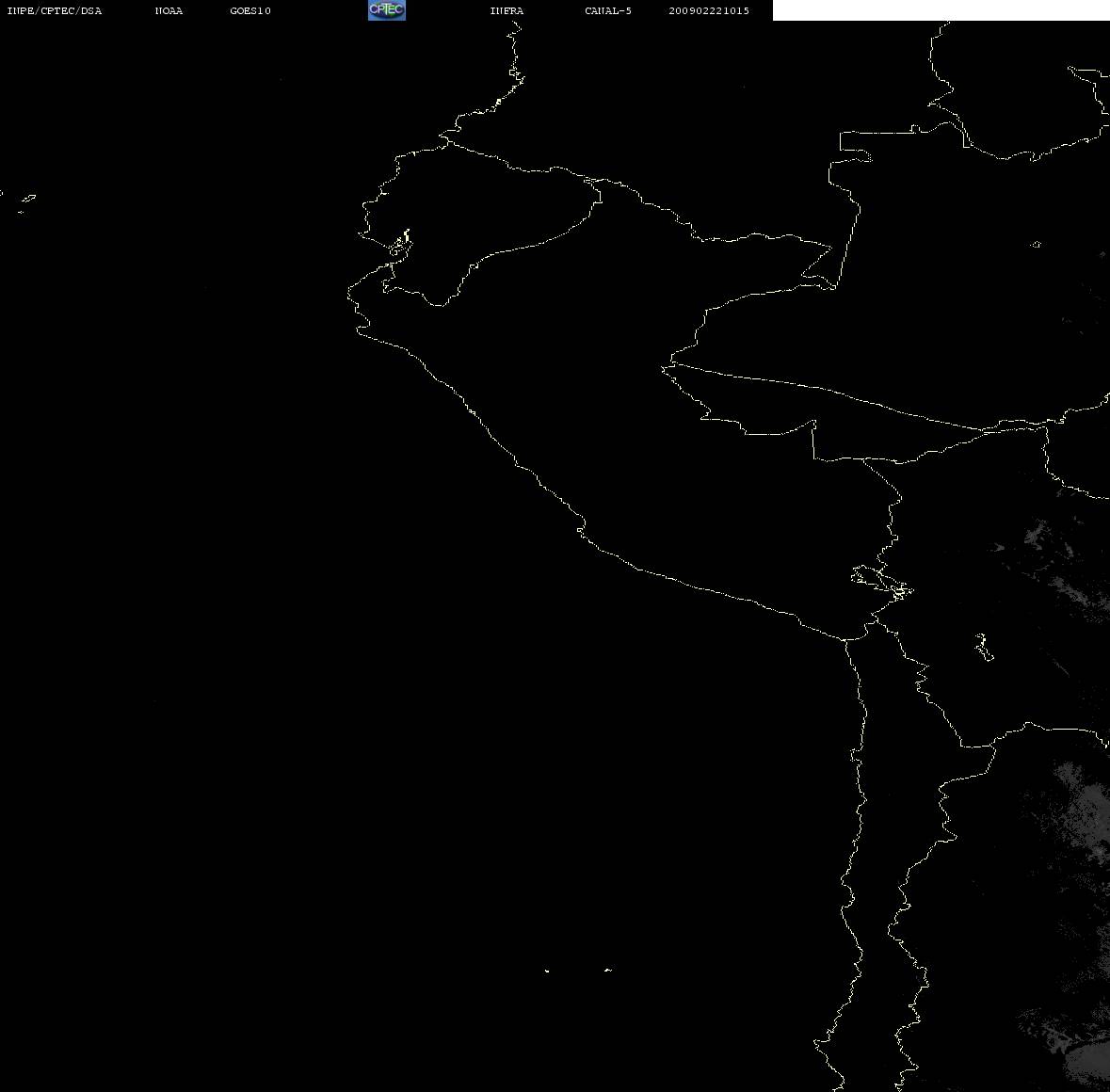Click the CPTEC logo in the header
The height and width of the screenshot is (1092, 1110).
click(x=387, y=10)
